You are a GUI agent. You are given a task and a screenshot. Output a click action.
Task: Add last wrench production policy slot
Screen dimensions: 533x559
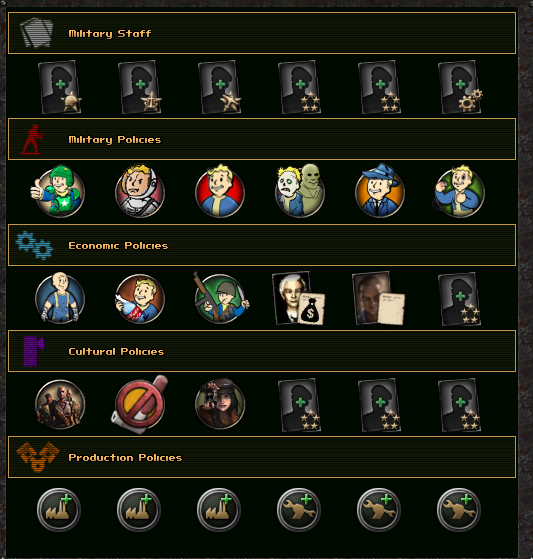[459, 509]
